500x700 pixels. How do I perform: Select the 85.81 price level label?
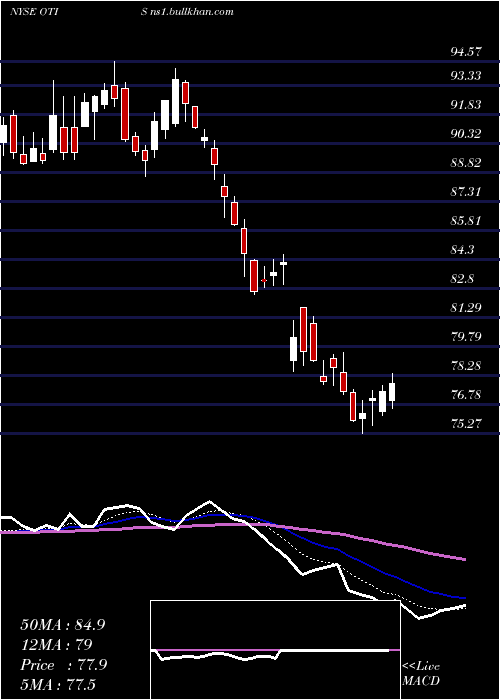pyautogui.click(x=466, y=221)
